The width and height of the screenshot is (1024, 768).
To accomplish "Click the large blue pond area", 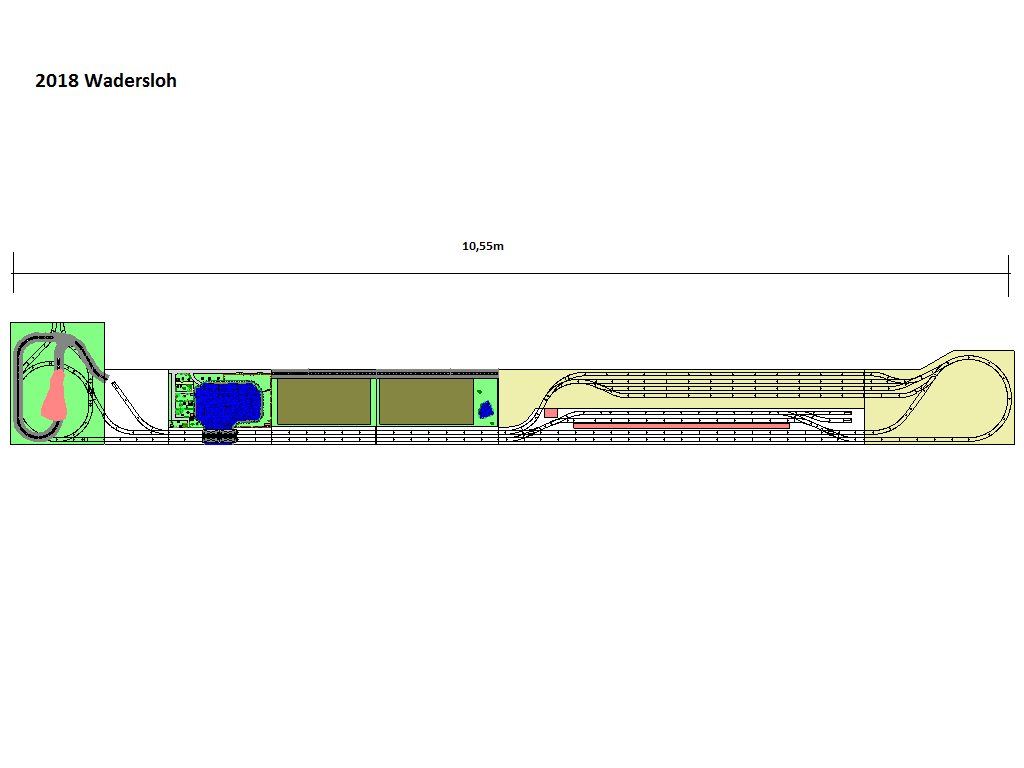I will coord(229,402).
